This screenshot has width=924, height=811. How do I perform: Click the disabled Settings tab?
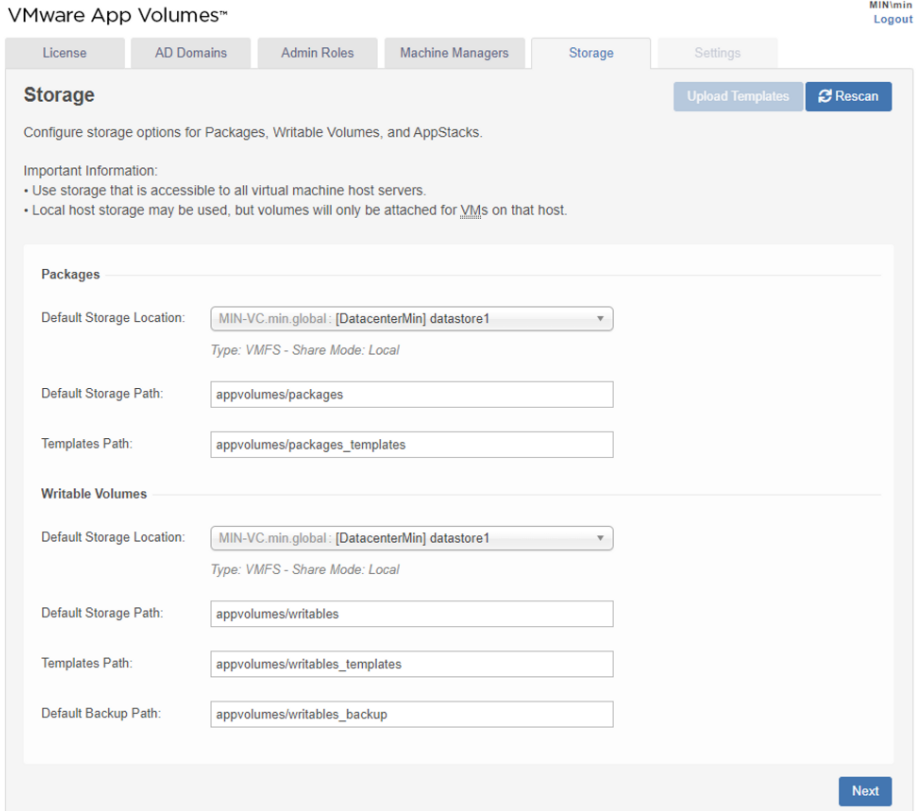click(x=717, y=53)
